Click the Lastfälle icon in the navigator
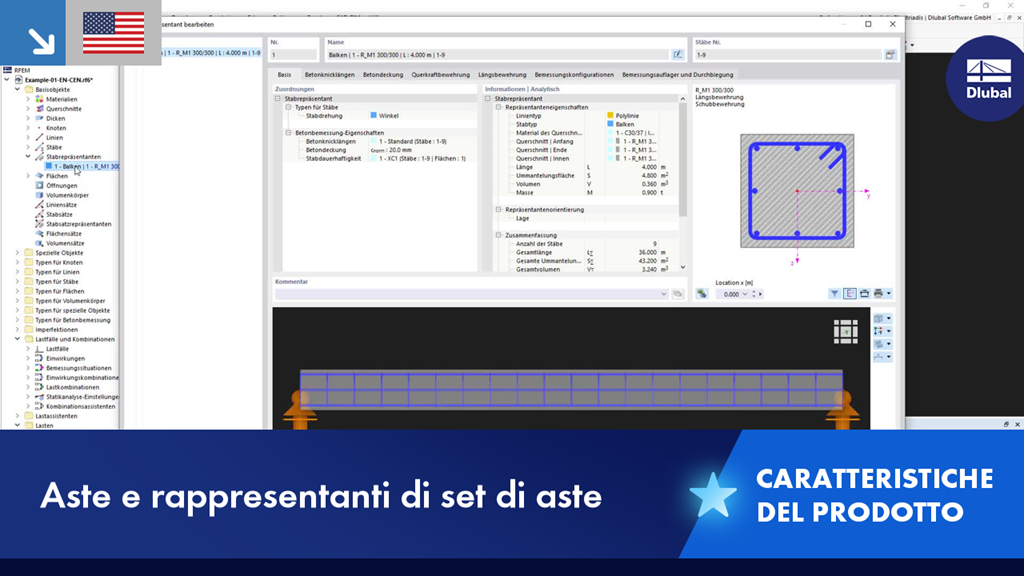 click(39, 349)
